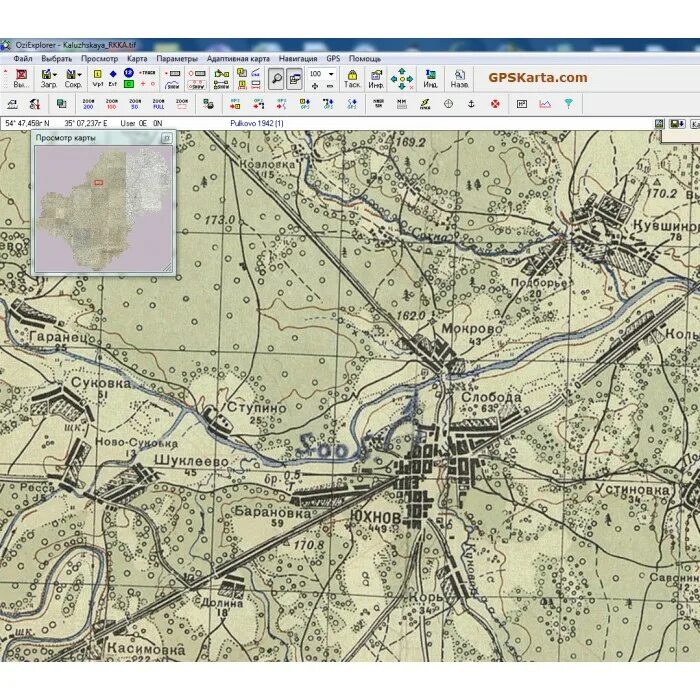This screenshot has width=700, height=700.
Task: Open the track profile graph icon
Action: pos(545,104)
